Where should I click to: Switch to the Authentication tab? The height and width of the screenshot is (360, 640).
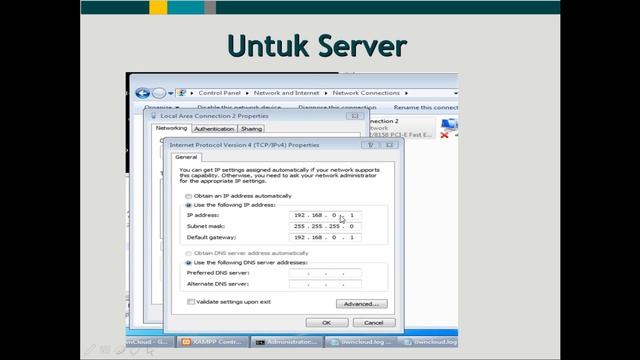pyautogui.click(x=214, y=129)
